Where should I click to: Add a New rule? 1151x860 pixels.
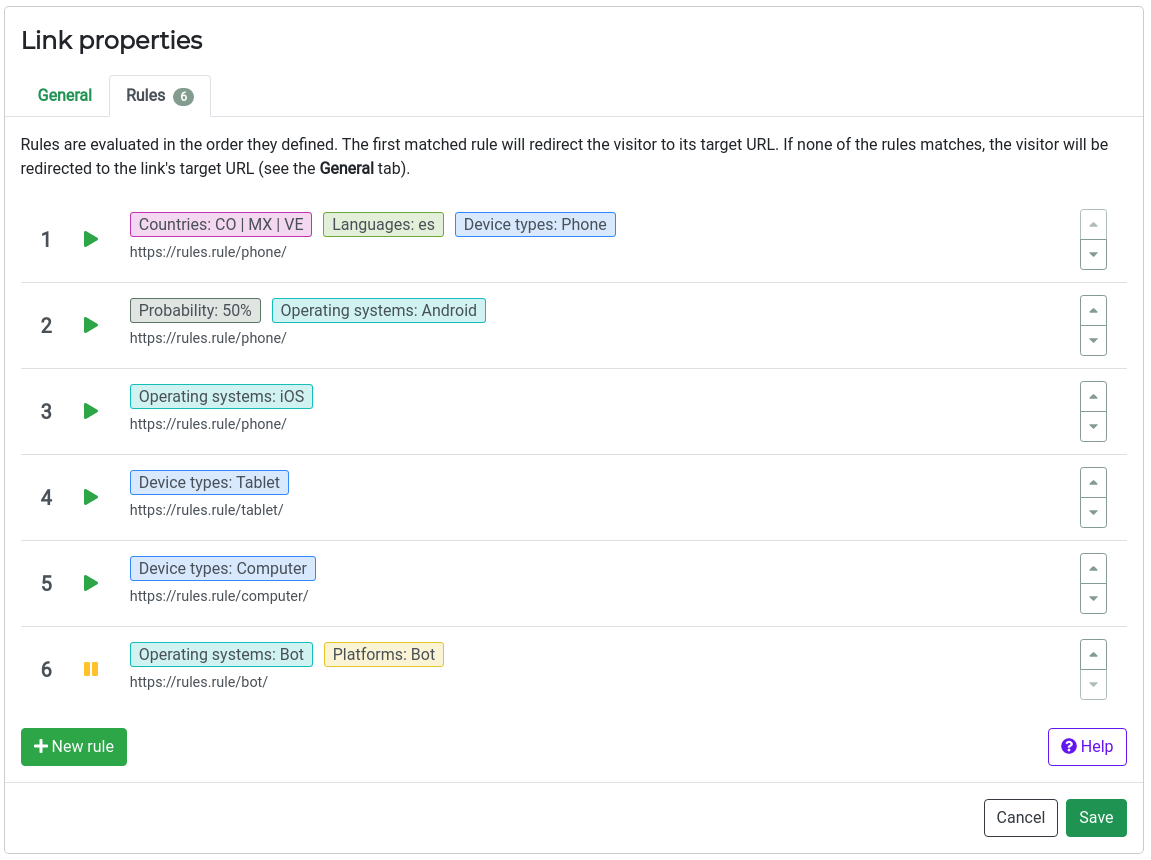[x=73, y=746]
